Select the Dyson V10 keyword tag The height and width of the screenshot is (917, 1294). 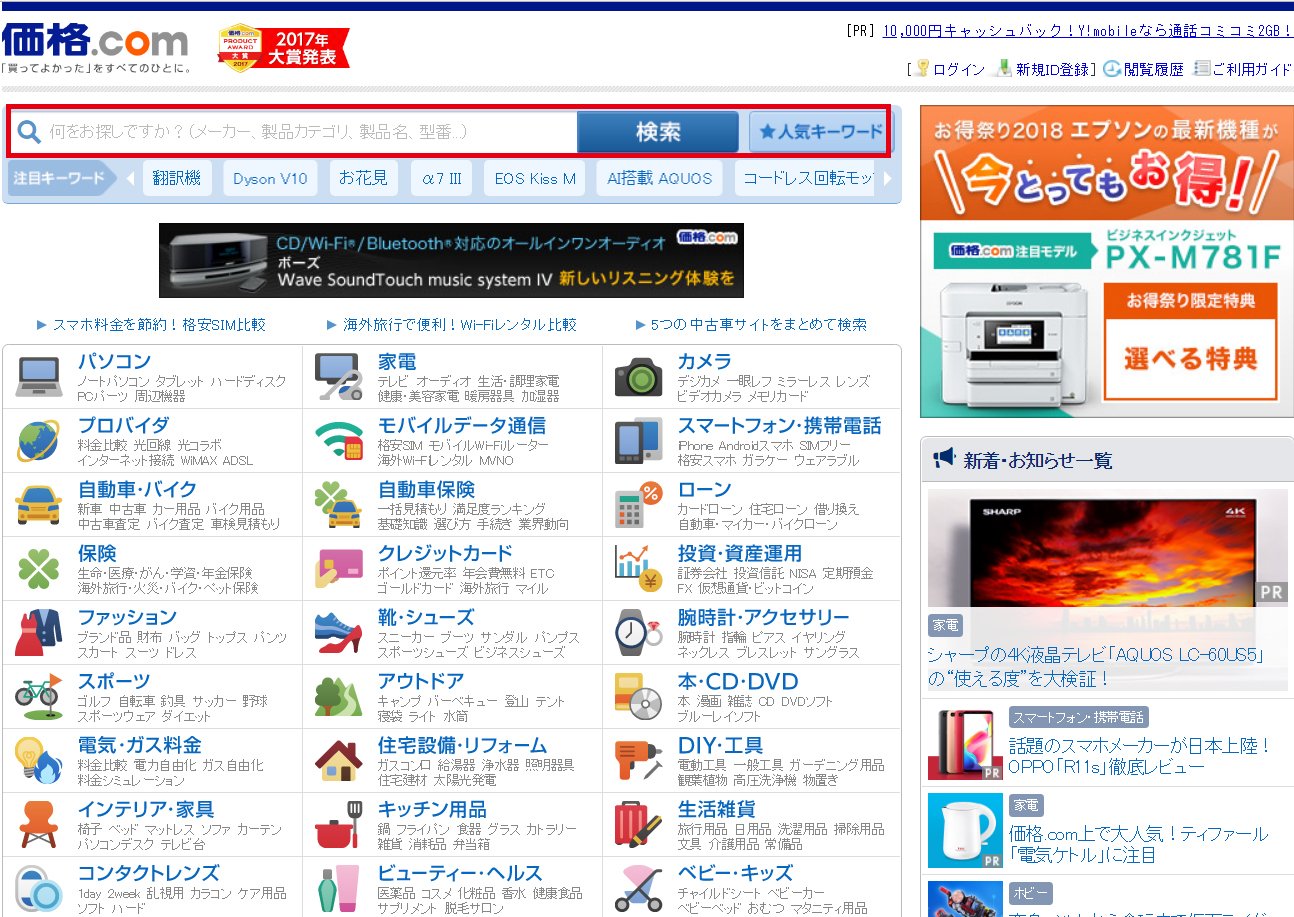[x=270, y=178]
